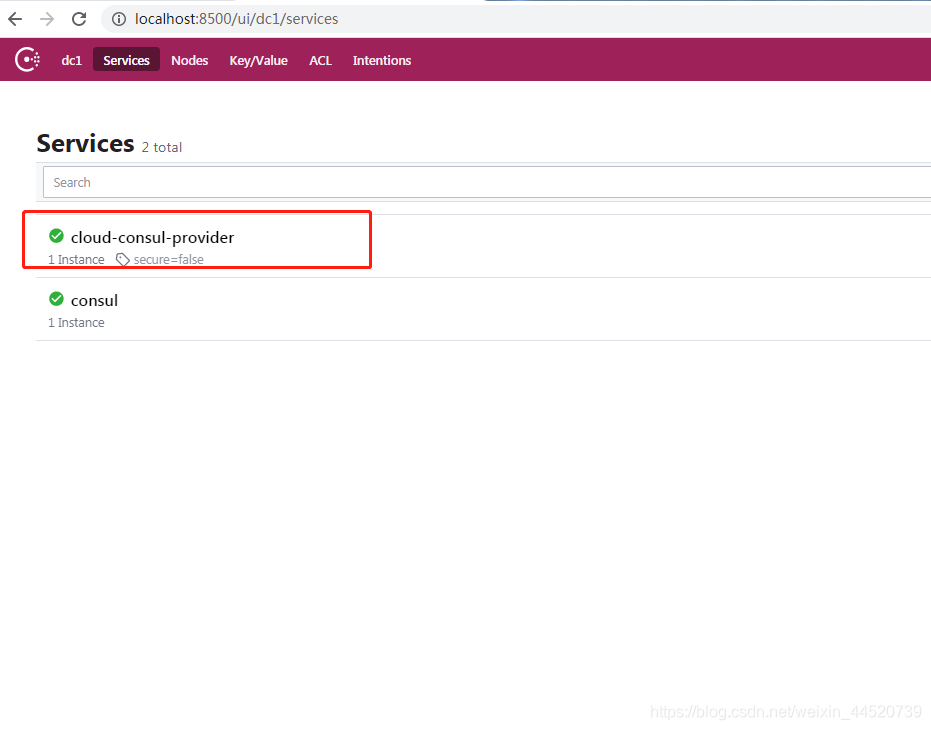Screen dimensions: 931x730
Task: Click the green check icon beside cloud-consul-provider
Action: 56,236
